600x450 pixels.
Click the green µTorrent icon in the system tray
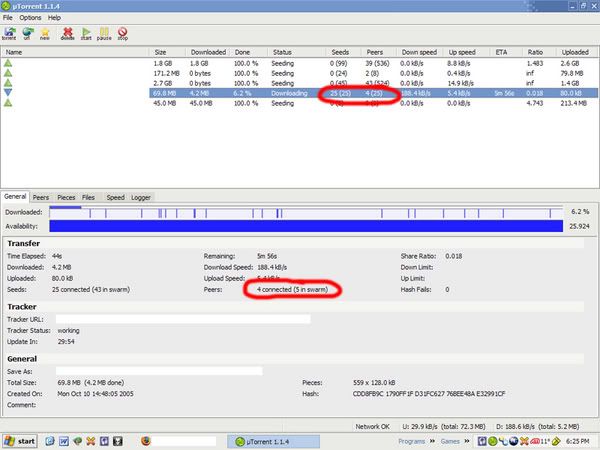pos(492,441)
